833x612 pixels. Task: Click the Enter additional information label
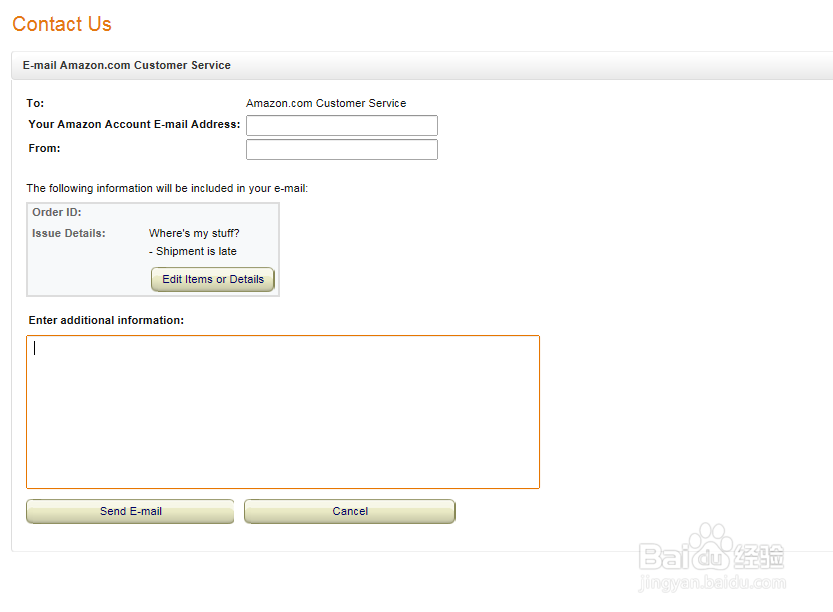[x=106, y=320]
